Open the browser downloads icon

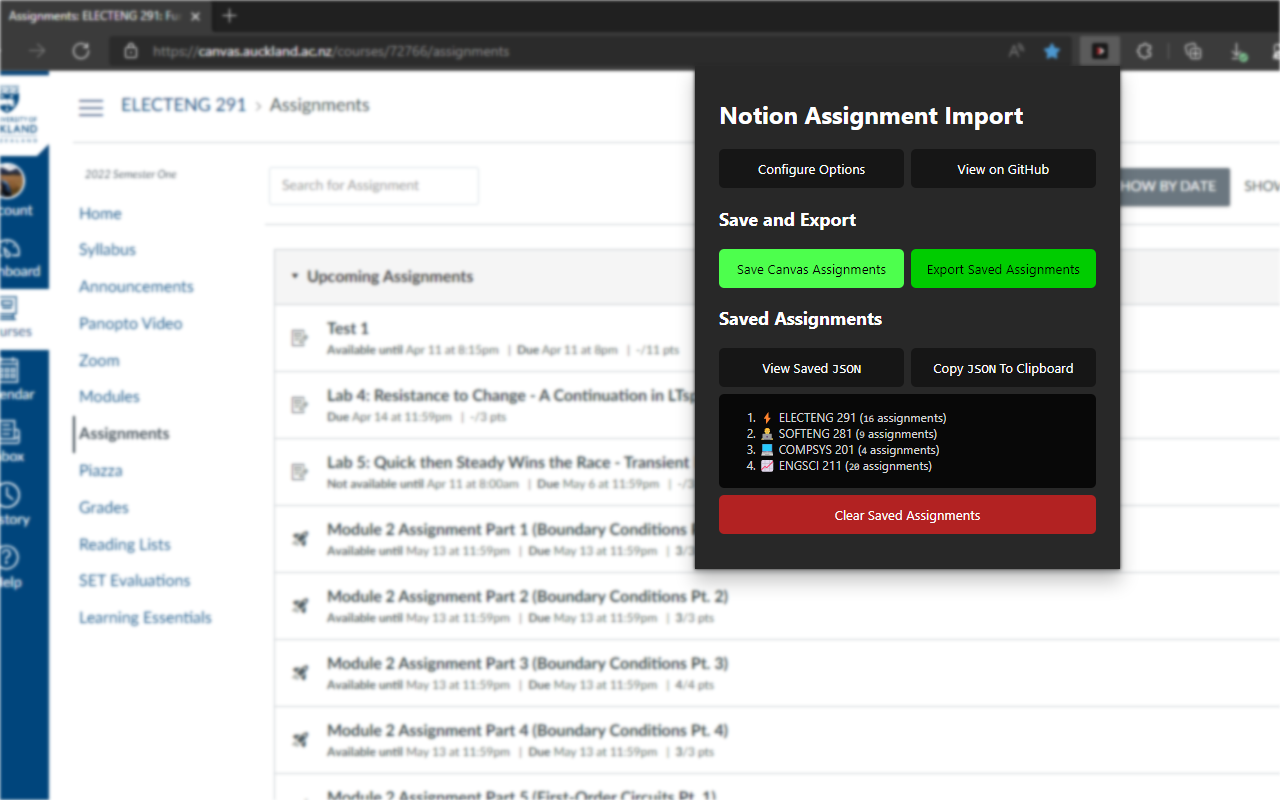coord(1238,51)
